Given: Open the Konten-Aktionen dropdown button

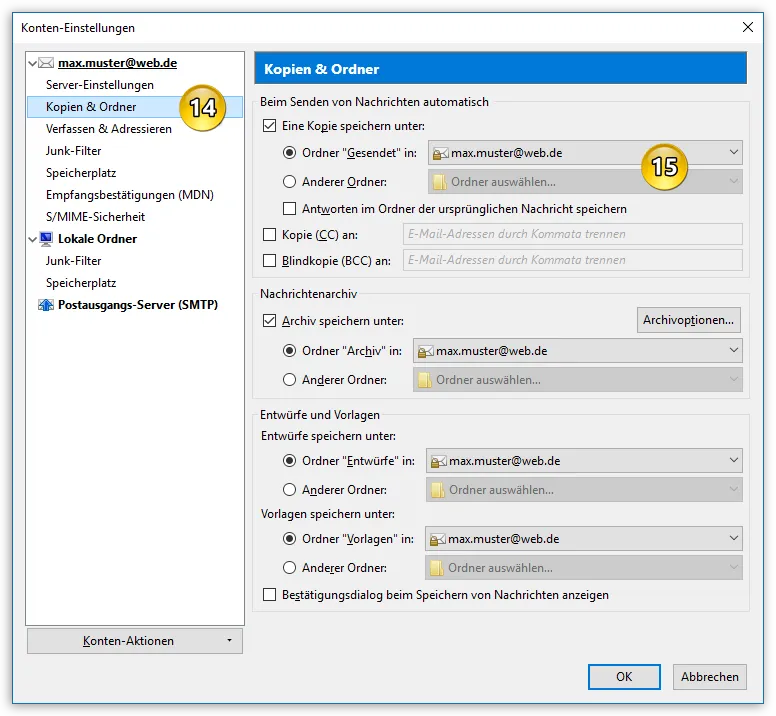Looking at the screenshot, I should pyautogui.click(x=135, y=641).
